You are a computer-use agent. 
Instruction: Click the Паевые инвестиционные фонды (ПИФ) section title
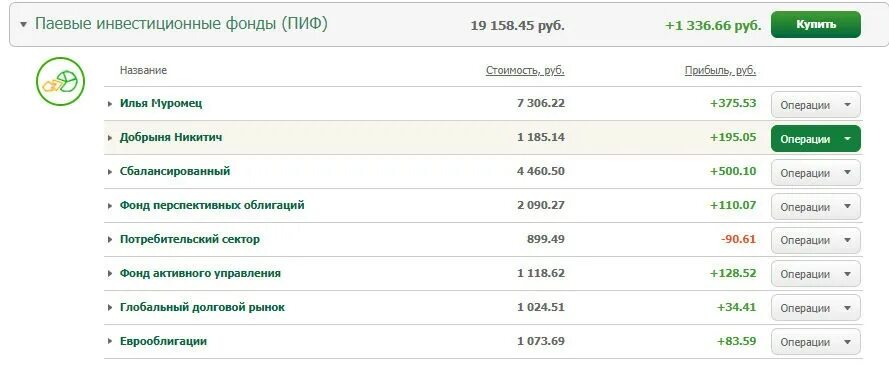[x=181, y=24]
